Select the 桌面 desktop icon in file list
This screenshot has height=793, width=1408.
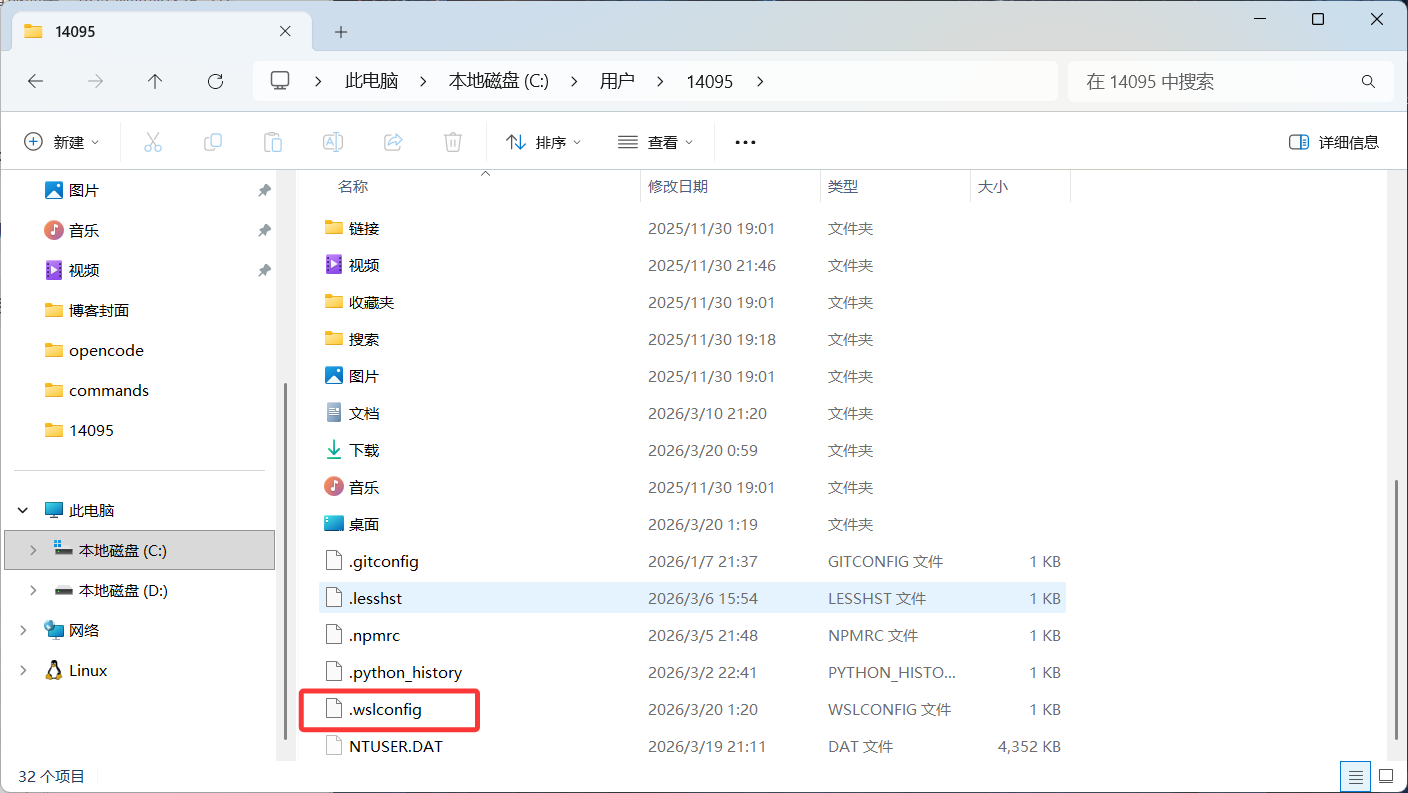[334, 524]
